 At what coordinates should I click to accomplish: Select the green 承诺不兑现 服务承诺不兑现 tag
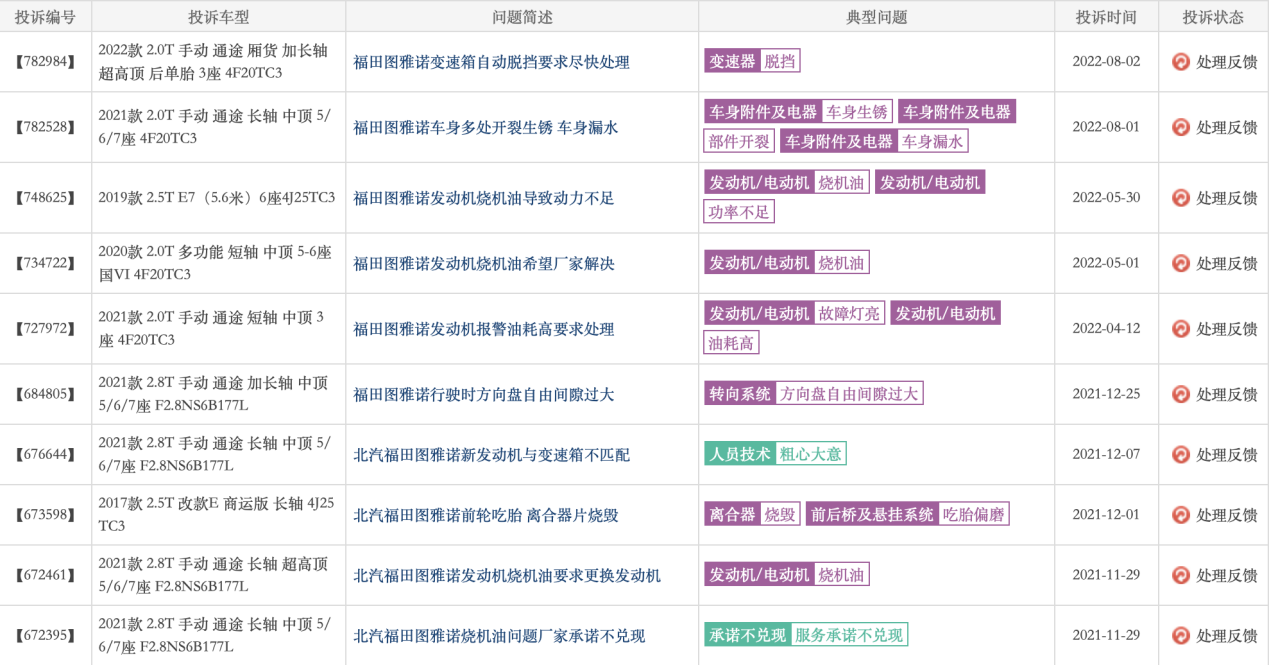(x=806, y=634)
